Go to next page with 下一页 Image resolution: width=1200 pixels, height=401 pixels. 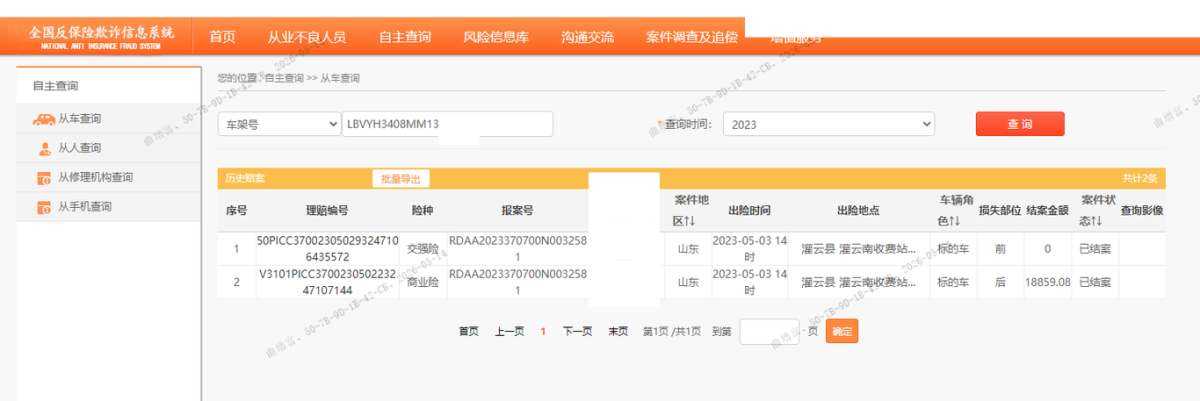577,331
